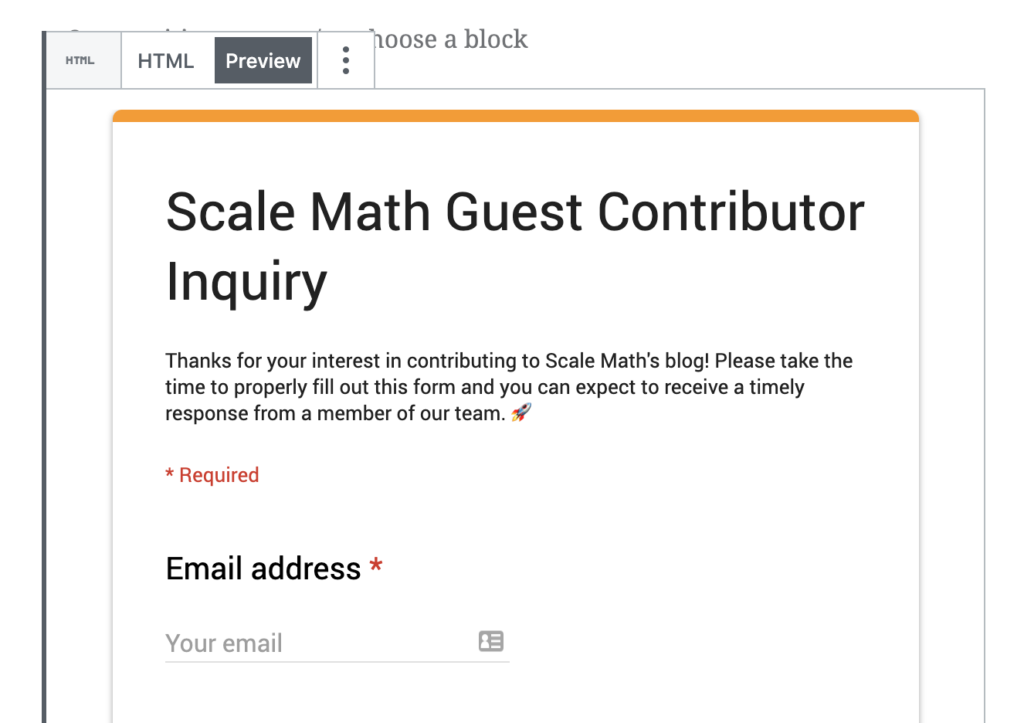Click the Scale Math form title heading

[515, 245]
